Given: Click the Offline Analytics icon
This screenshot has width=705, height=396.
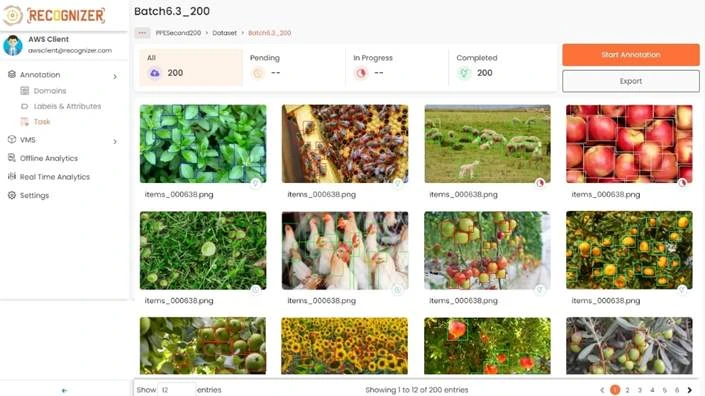Looking at the screenshot, I should [12, 158].
